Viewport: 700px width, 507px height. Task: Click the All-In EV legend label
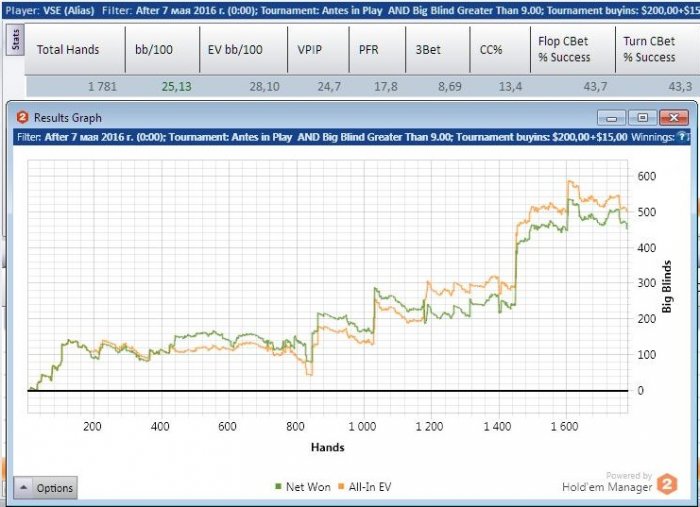(370, 487)
